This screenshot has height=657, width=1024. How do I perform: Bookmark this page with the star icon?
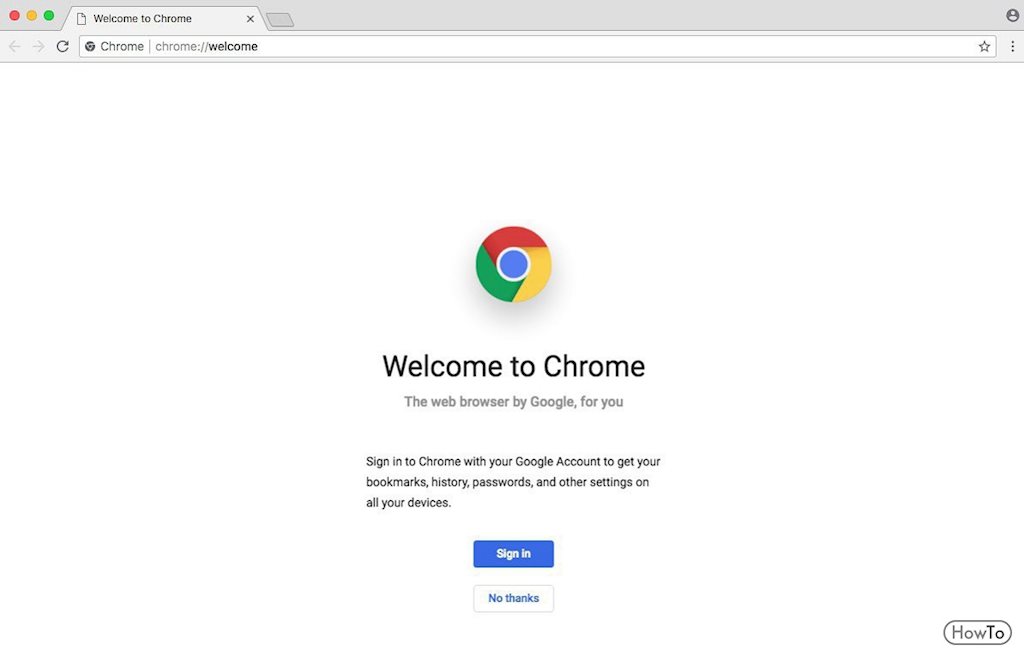tap(984, 46)
